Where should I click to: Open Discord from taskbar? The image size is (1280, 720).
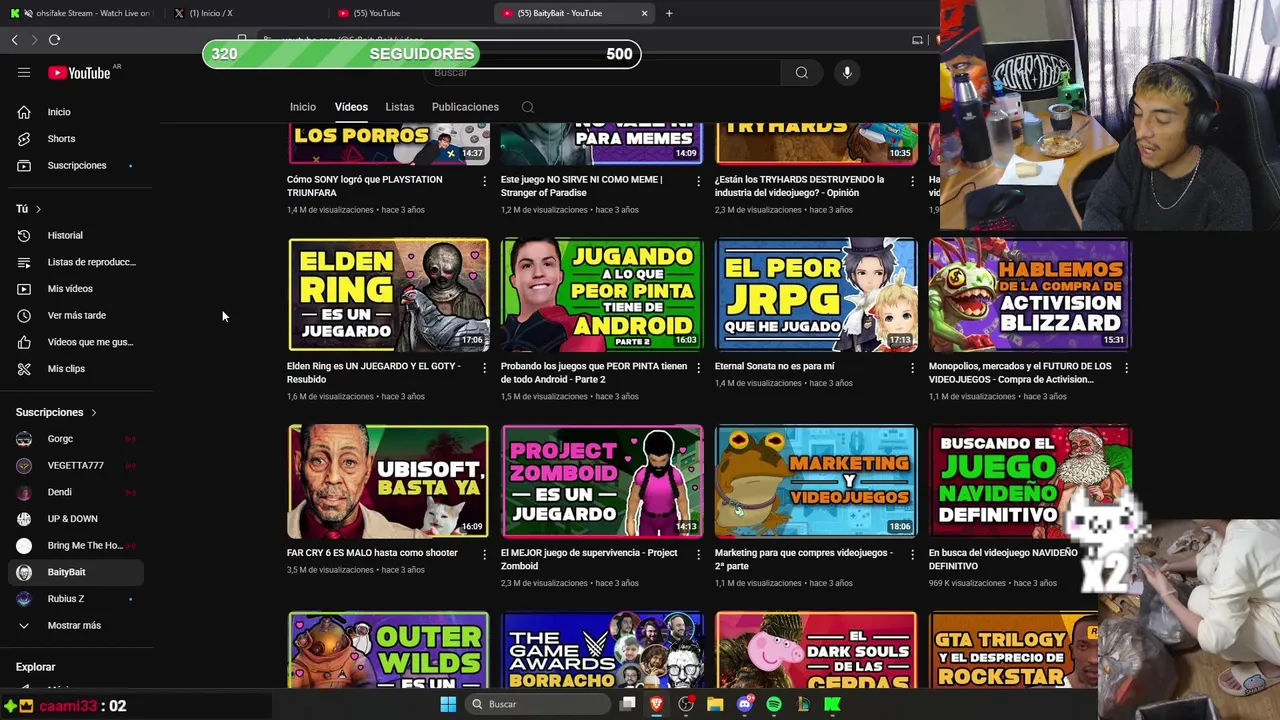pyautogui.click(x=744, y=704)
